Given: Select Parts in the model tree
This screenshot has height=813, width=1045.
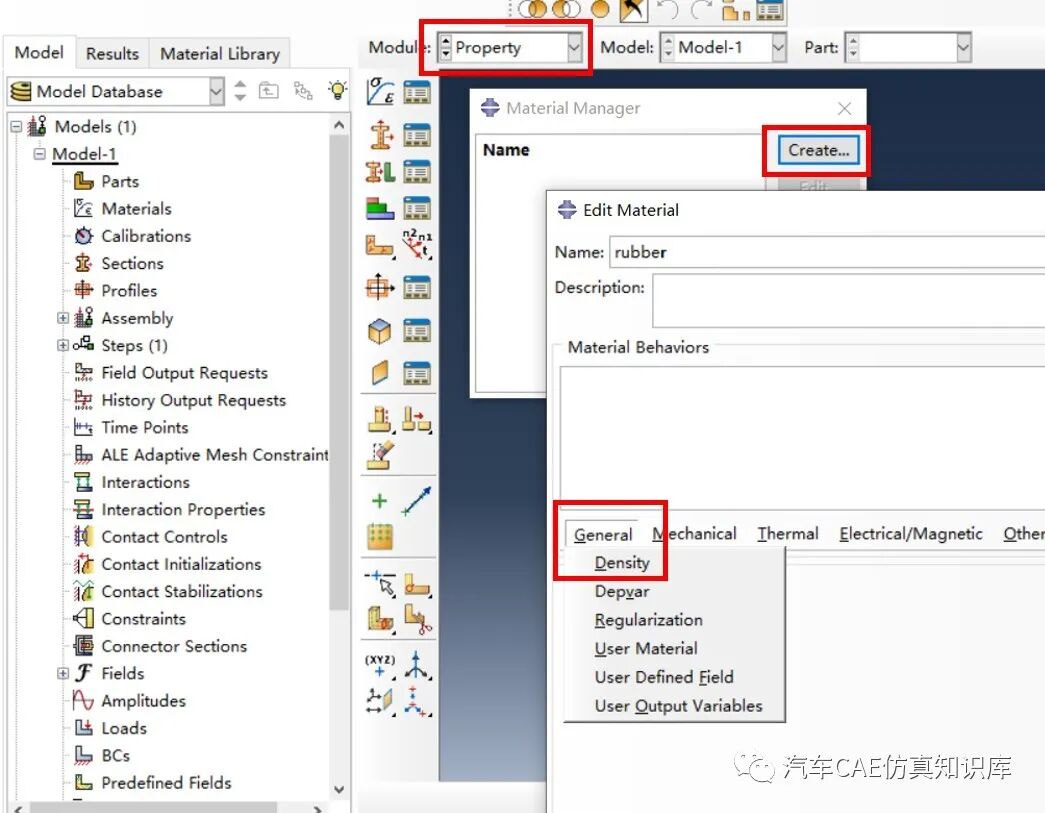Looking at the screenshot, I should click(120, 181).
